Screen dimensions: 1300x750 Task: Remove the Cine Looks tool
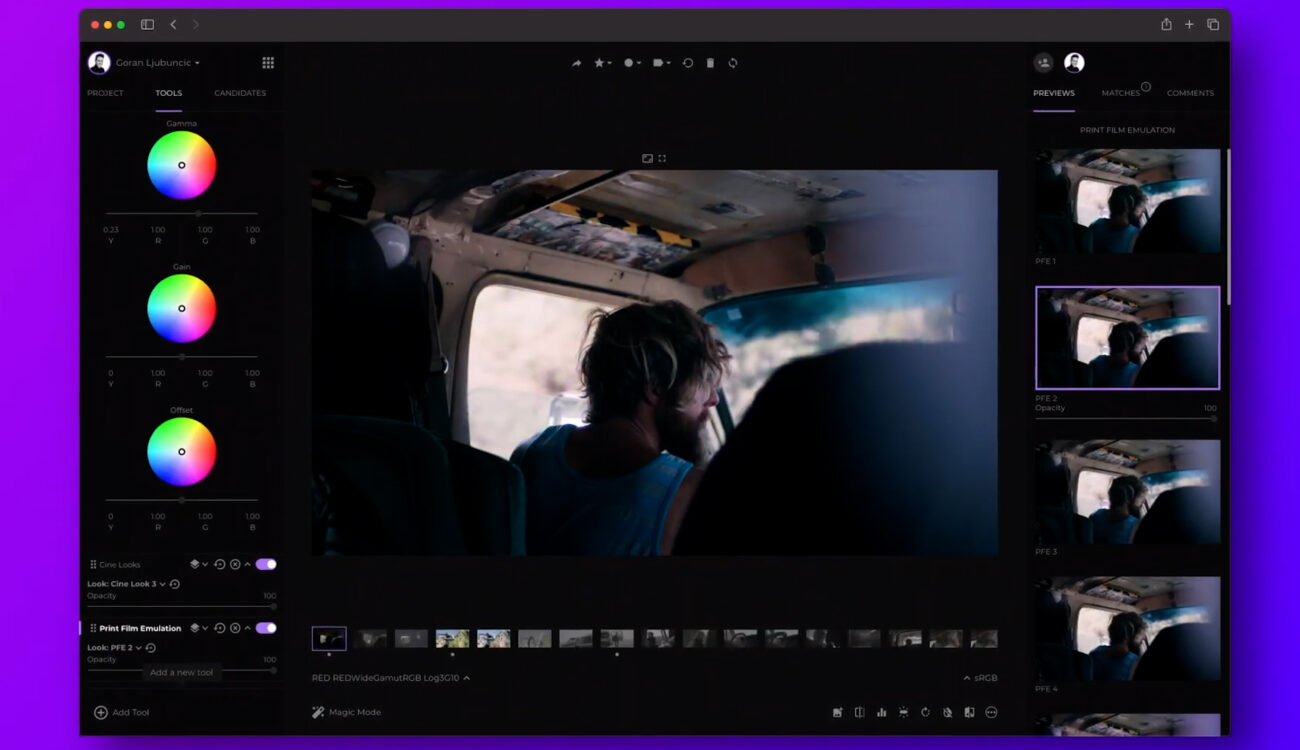click(235, 564)
